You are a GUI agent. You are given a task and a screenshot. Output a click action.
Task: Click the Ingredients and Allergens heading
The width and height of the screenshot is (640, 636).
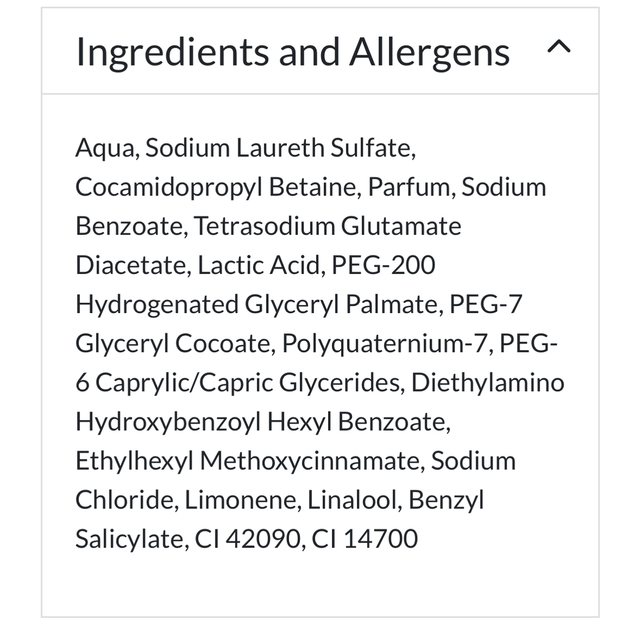click(x=293, y=52)
